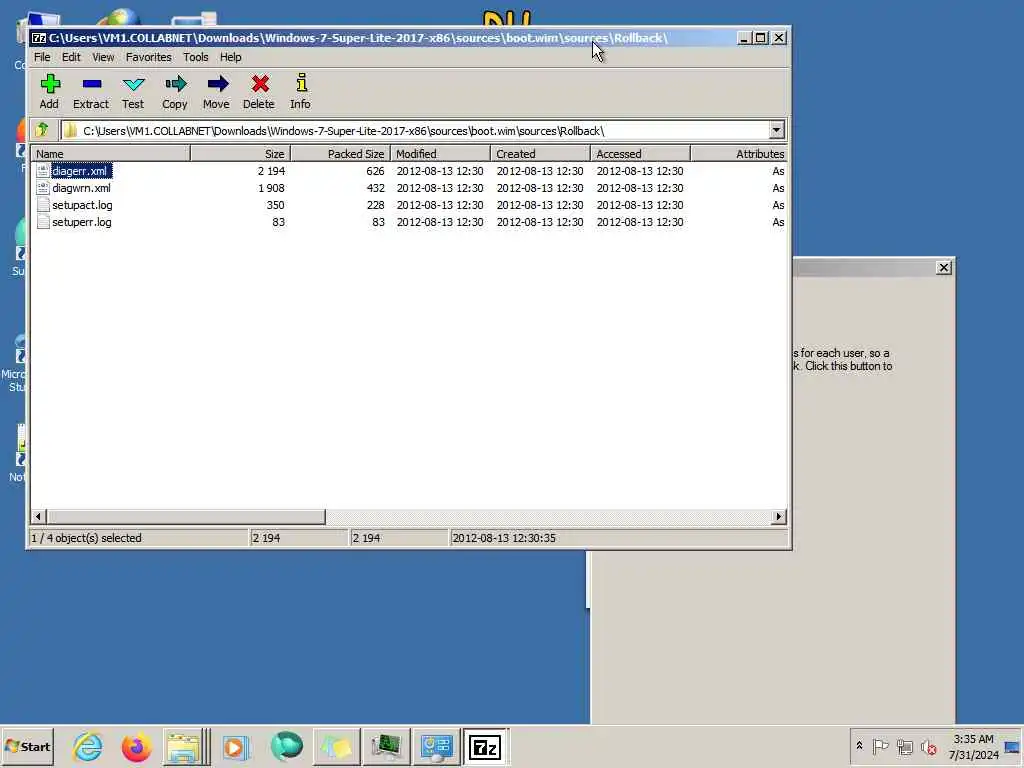Sort by Size column header
1024x768 pixels.
click(x=240, y=153)
